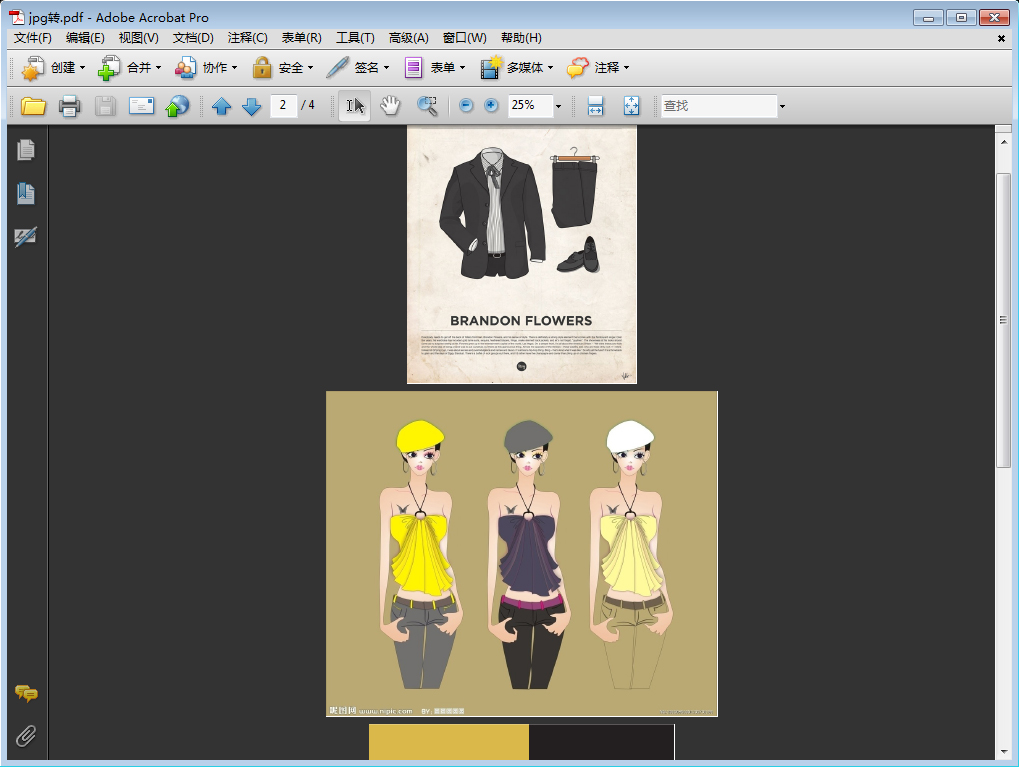Expand the Comment (注释) toolbar dropdown arrow

click(626, 68)
